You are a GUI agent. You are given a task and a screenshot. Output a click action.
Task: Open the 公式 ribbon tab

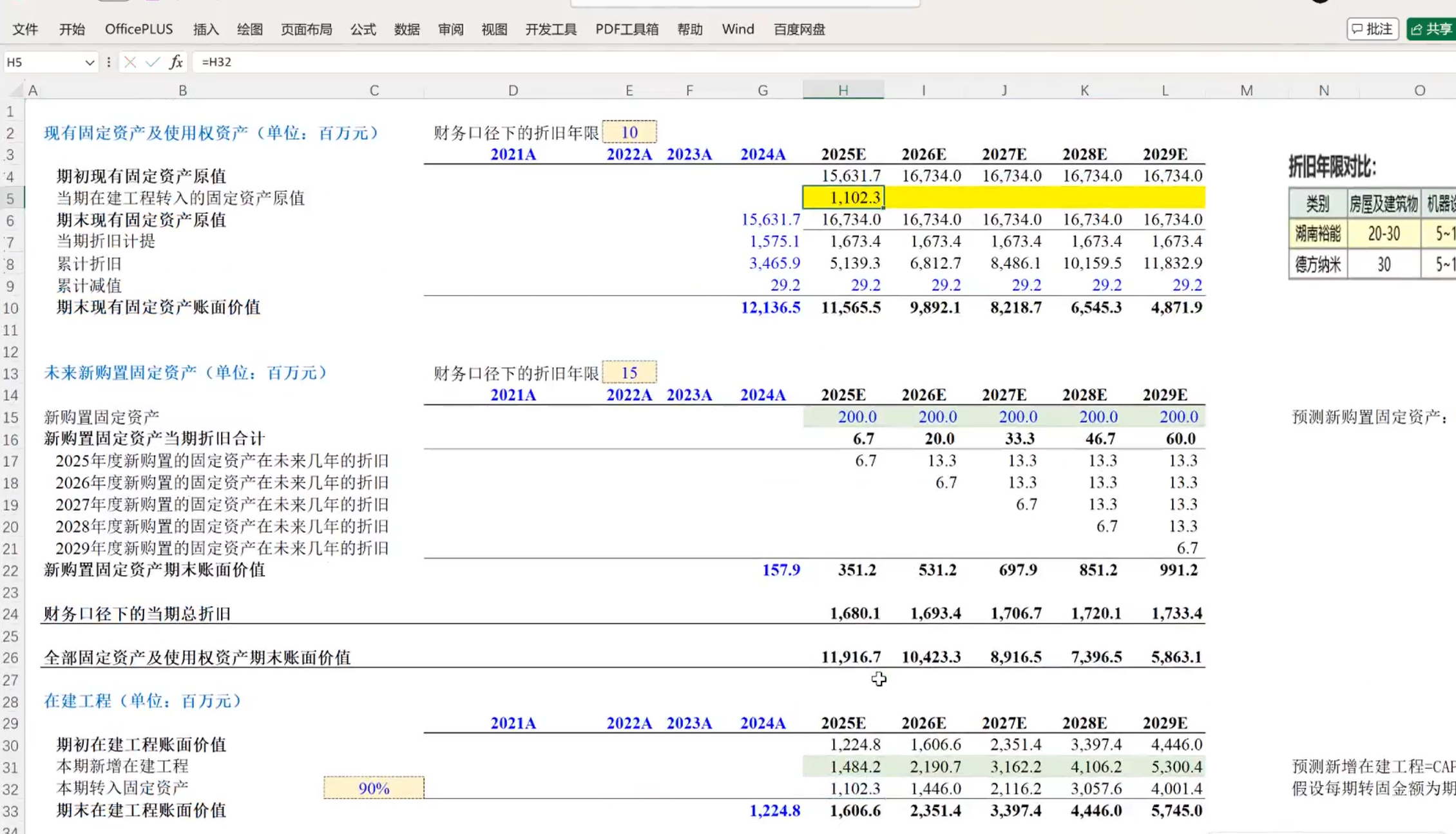[363, 29]
